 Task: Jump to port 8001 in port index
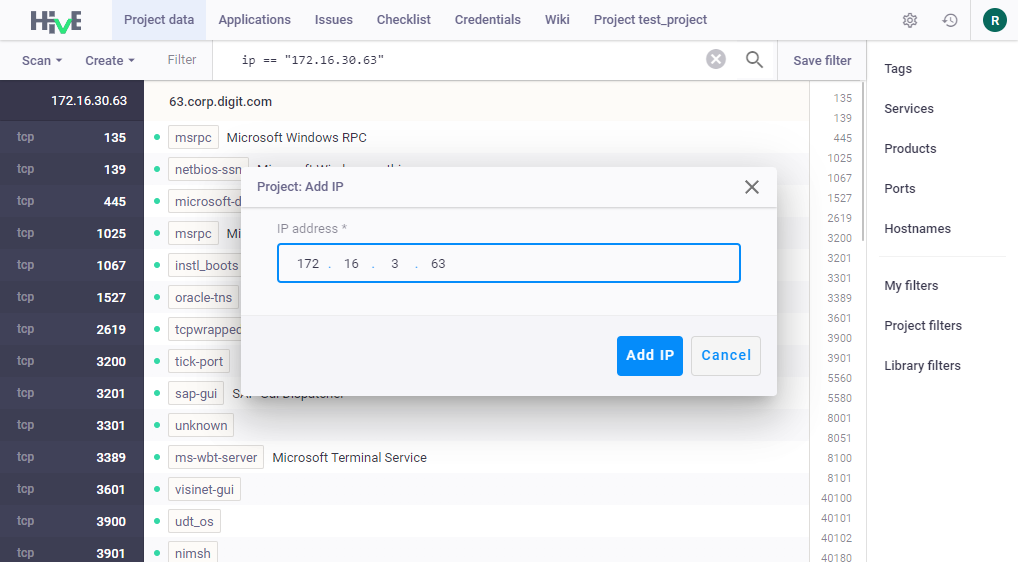(839, 418)
